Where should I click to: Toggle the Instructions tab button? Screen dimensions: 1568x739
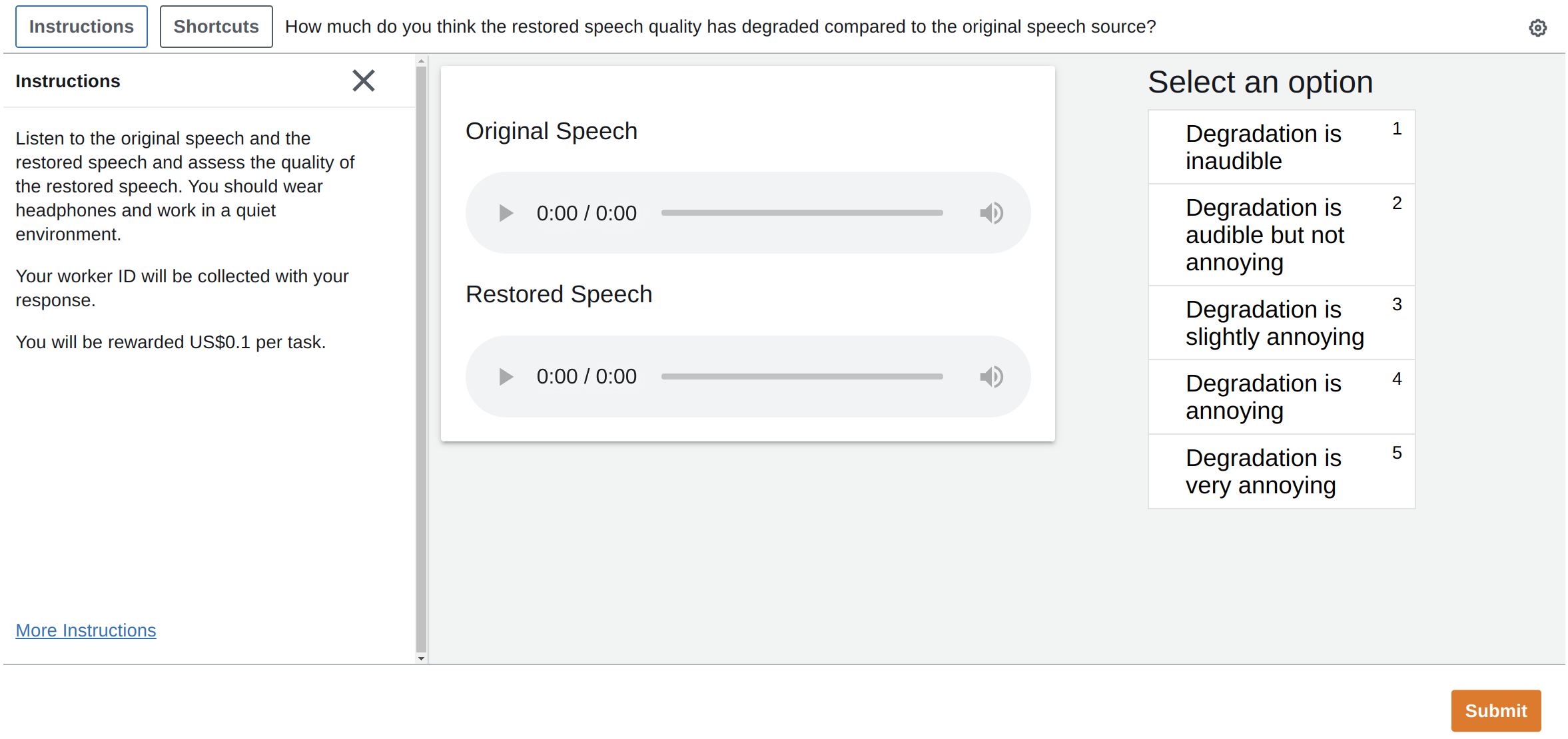click(81, 27)
